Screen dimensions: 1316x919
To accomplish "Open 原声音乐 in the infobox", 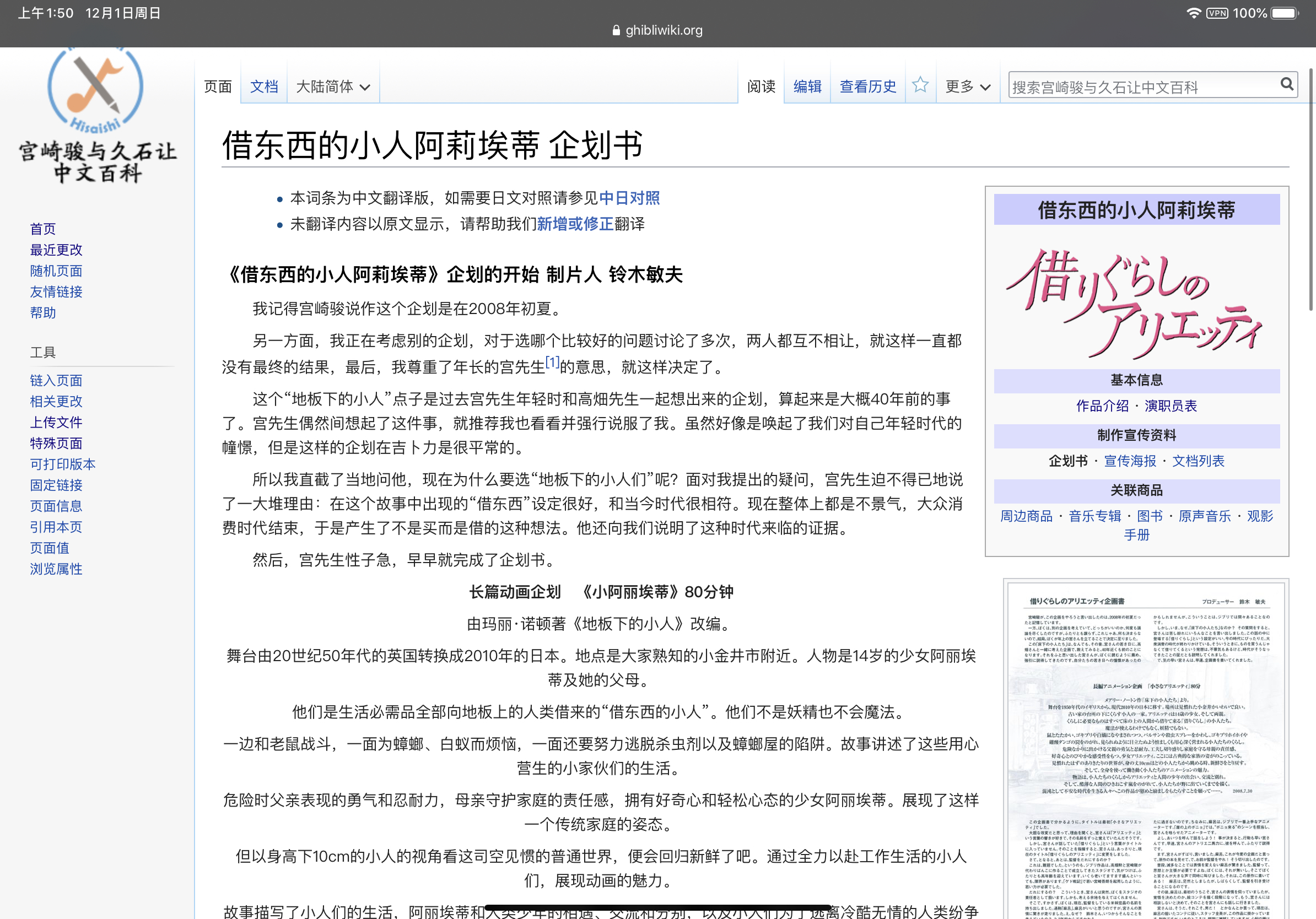I will click(x=1205, y=516).
